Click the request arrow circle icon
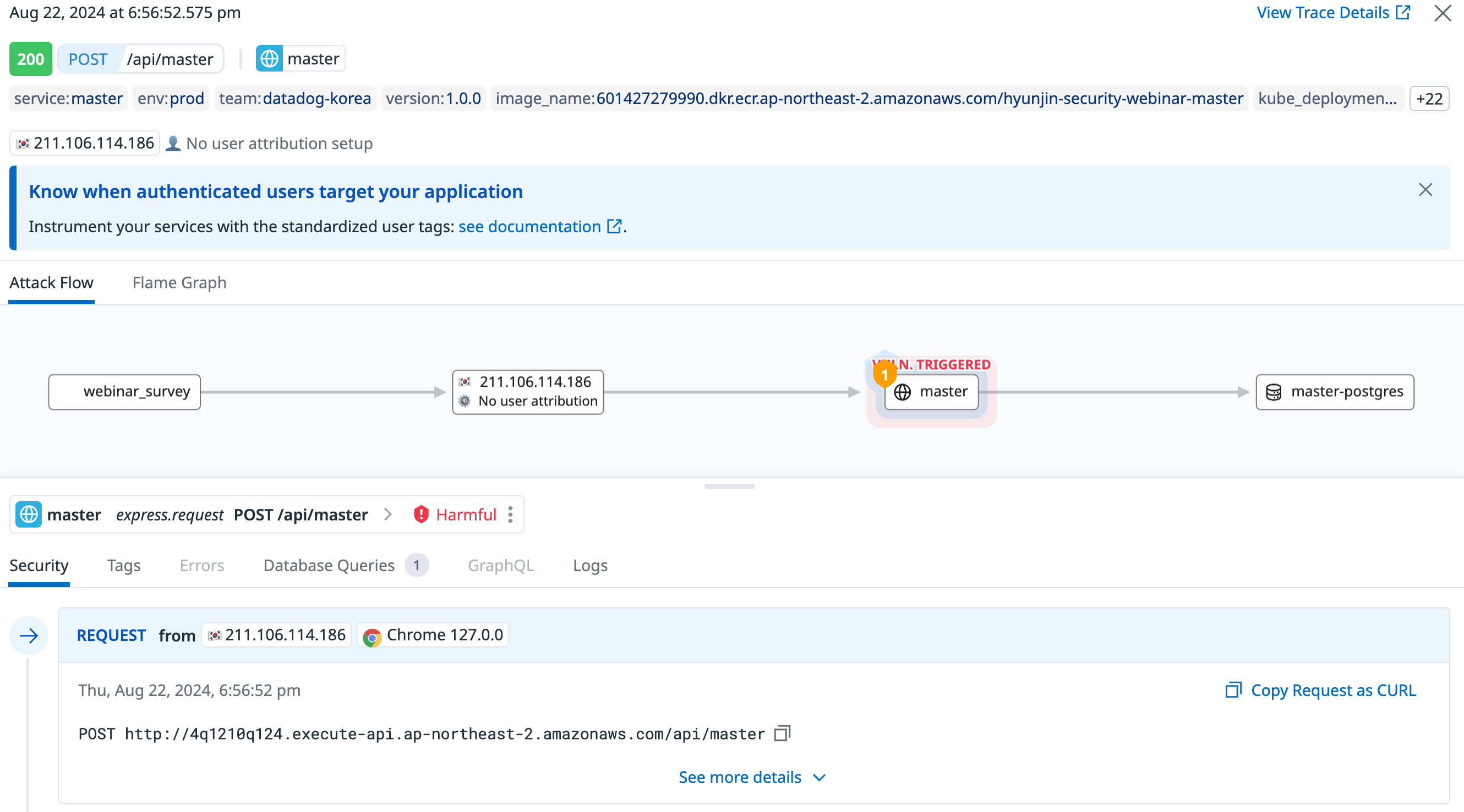 coord(29,635)
